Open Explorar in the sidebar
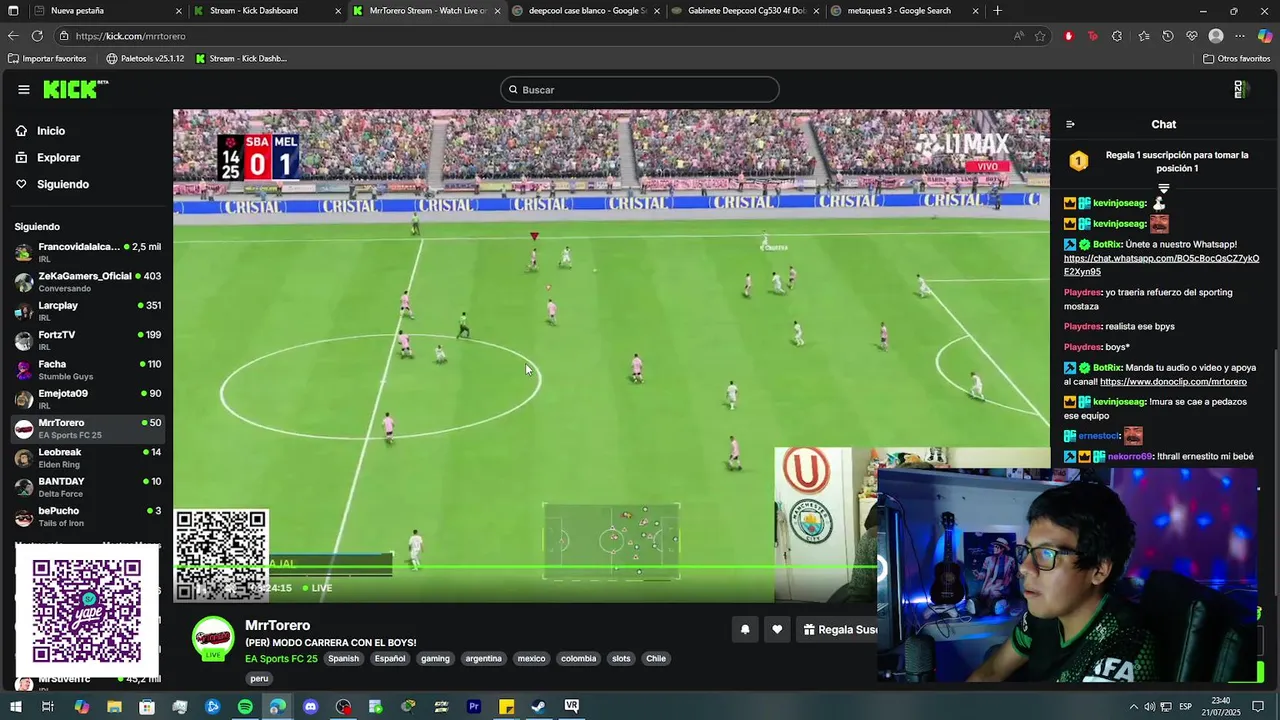Screen dimensions: 1280x720 (58, 158)
